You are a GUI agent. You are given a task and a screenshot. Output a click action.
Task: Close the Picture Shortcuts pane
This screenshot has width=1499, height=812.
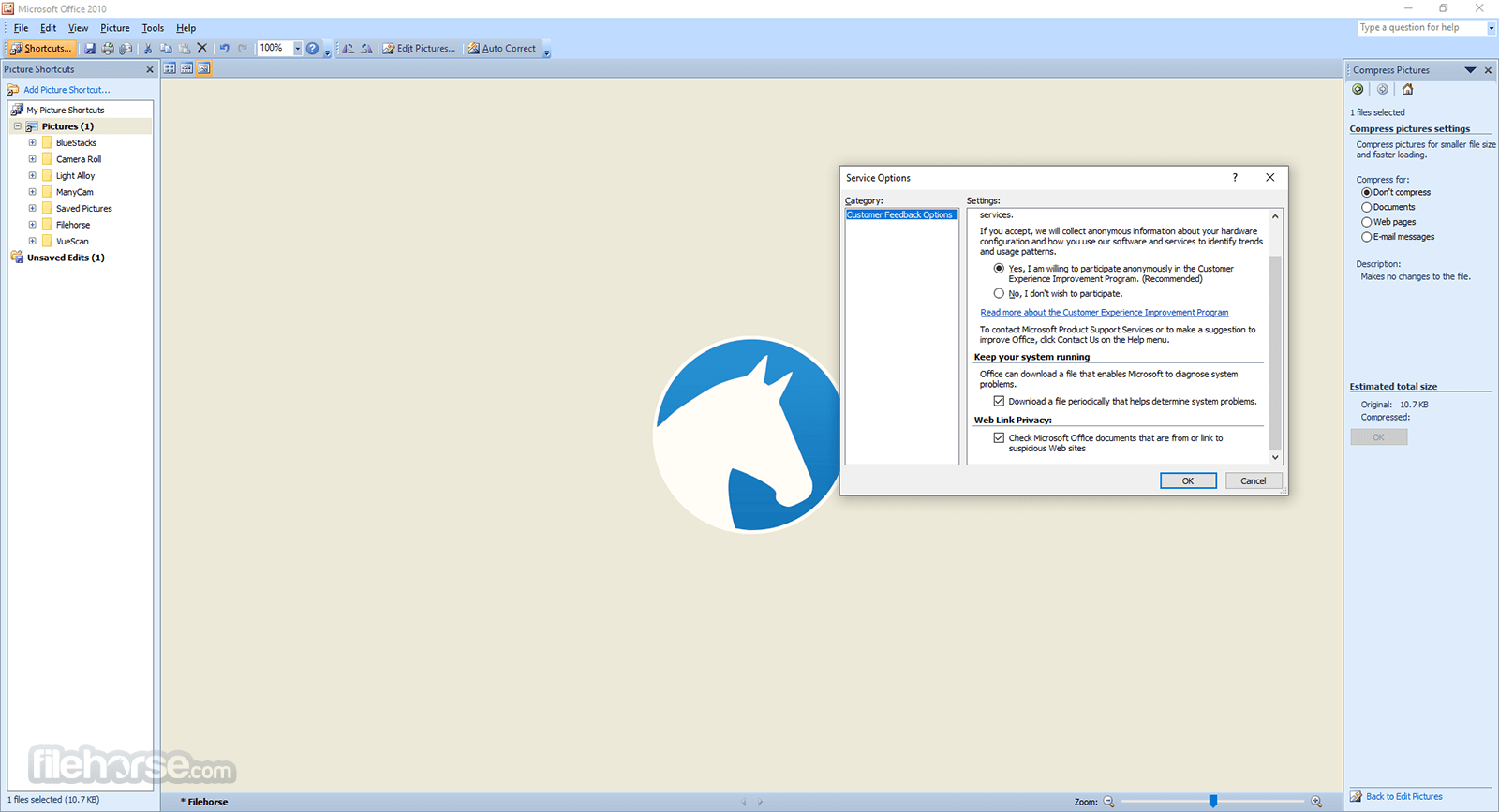pos(150,69)
